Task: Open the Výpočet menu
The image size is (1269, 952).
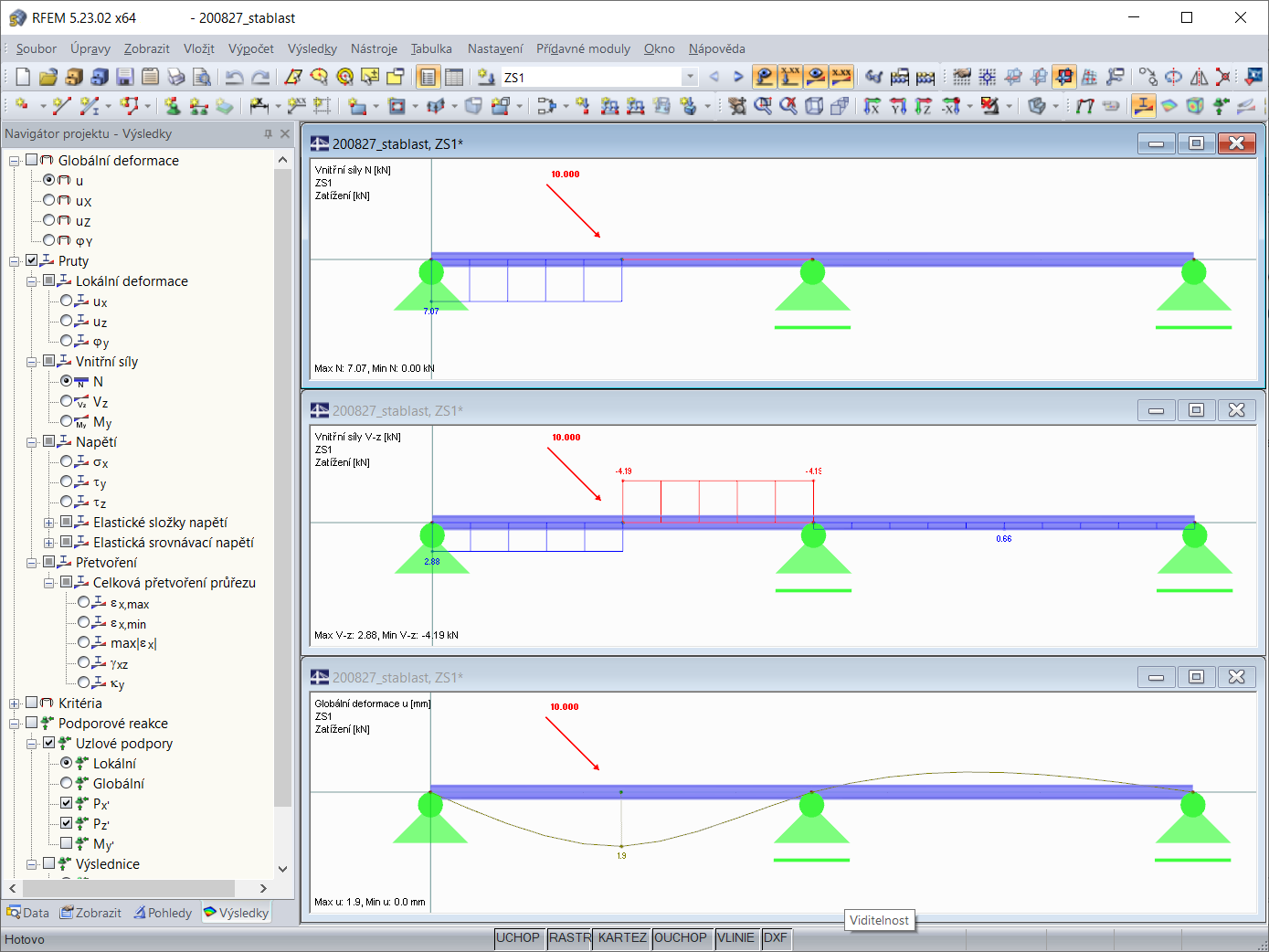Action: coord(251,48)
